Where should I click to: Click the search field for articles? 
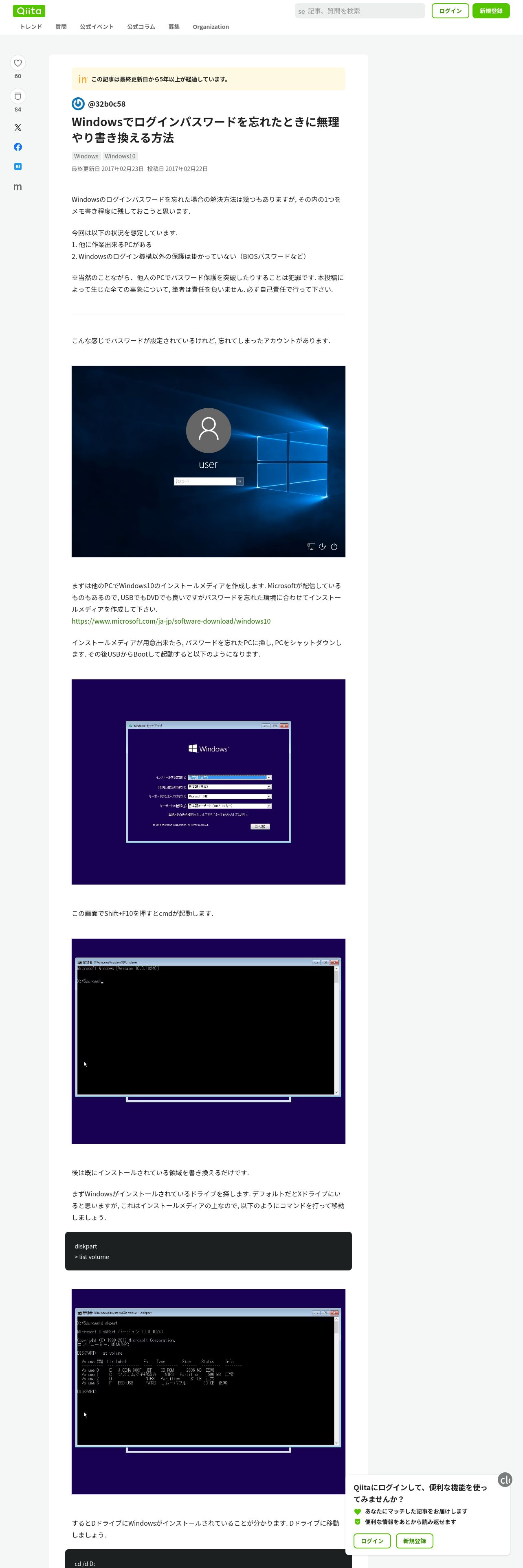360,11
